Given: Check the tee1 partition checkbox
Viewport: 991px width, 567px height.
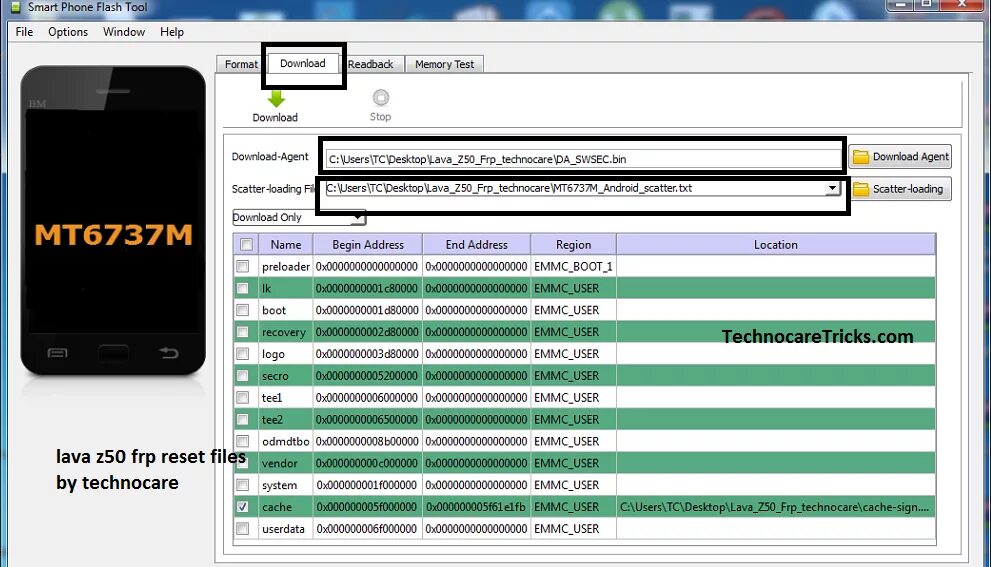Looking at the screenshot, I should pos(243,398).
